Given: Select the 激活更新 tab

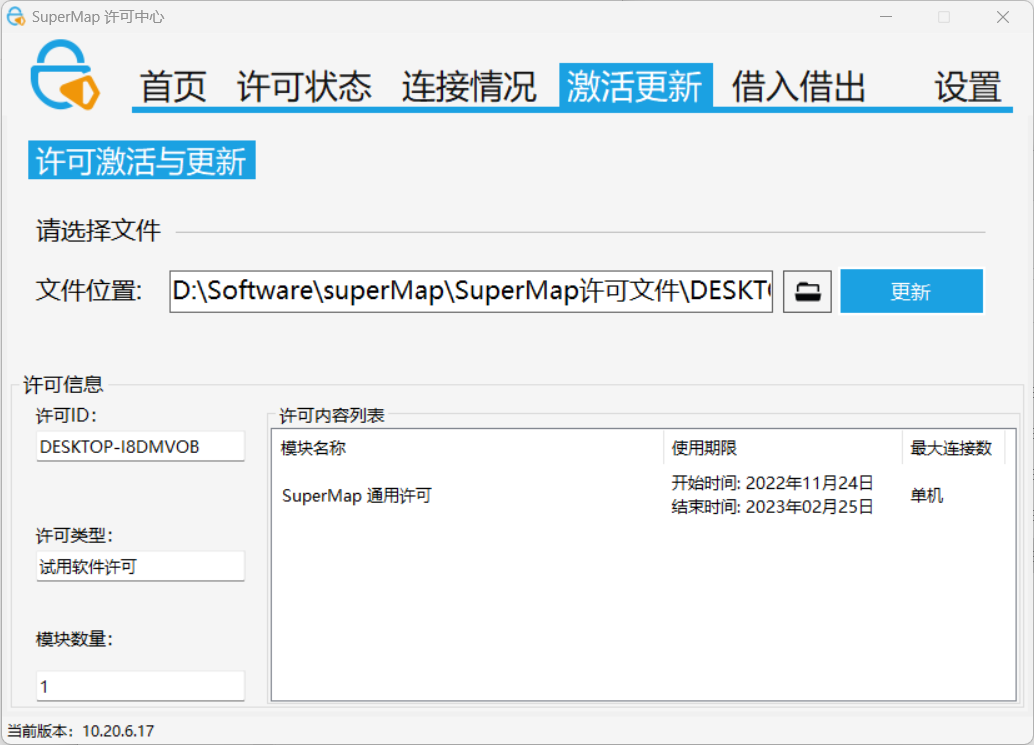Looking at the screenshot, I should 636,86.
